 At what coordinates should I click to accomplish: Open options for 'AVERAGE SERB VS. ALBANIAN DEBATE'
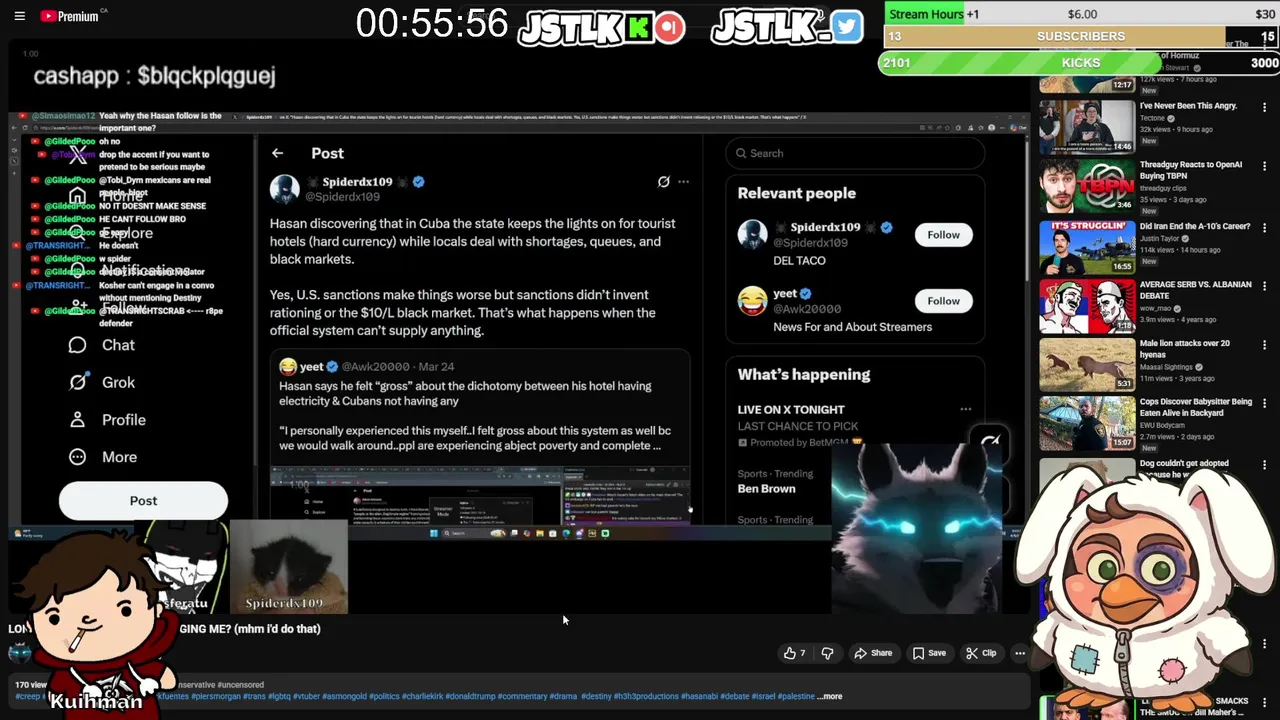1264,286
